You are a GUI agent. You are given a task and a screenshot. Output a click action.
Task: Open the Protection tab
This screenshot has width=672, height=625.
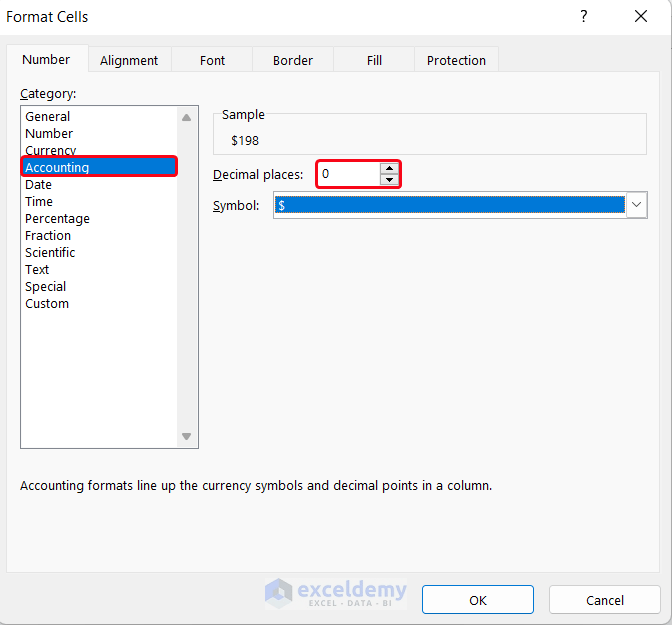pos(456,60)
